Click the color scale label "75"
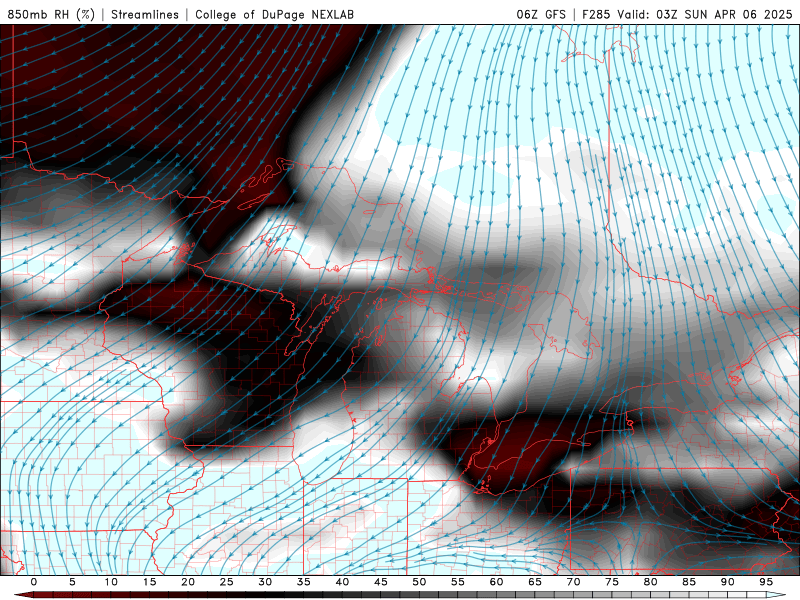The height and width of the screenshot is (600, 800). (612, 582)
